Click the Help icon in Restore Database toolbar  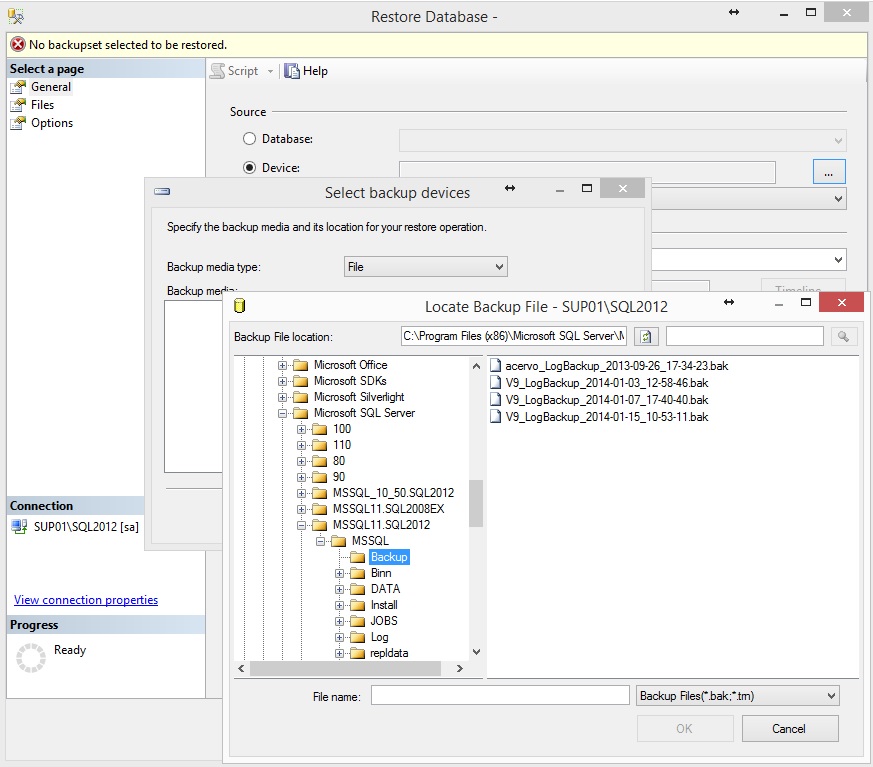point(292,71)
